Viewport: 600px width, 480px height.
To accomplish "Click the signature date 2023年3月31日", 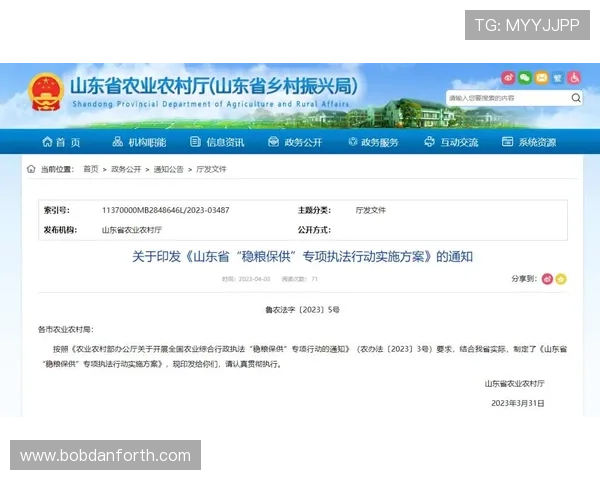I will tap(518, 403).
